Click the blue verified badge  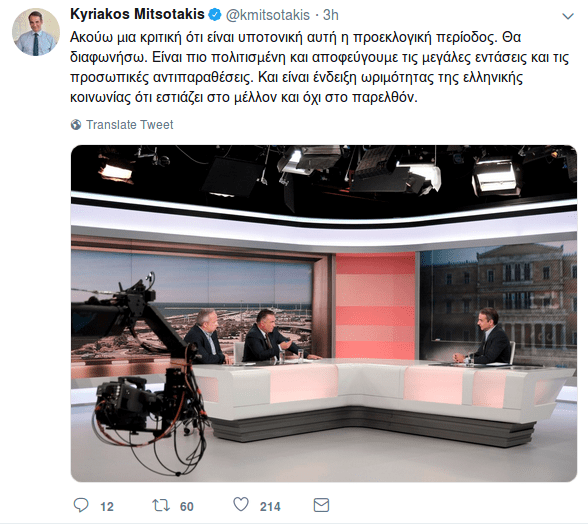pos(214,15)
